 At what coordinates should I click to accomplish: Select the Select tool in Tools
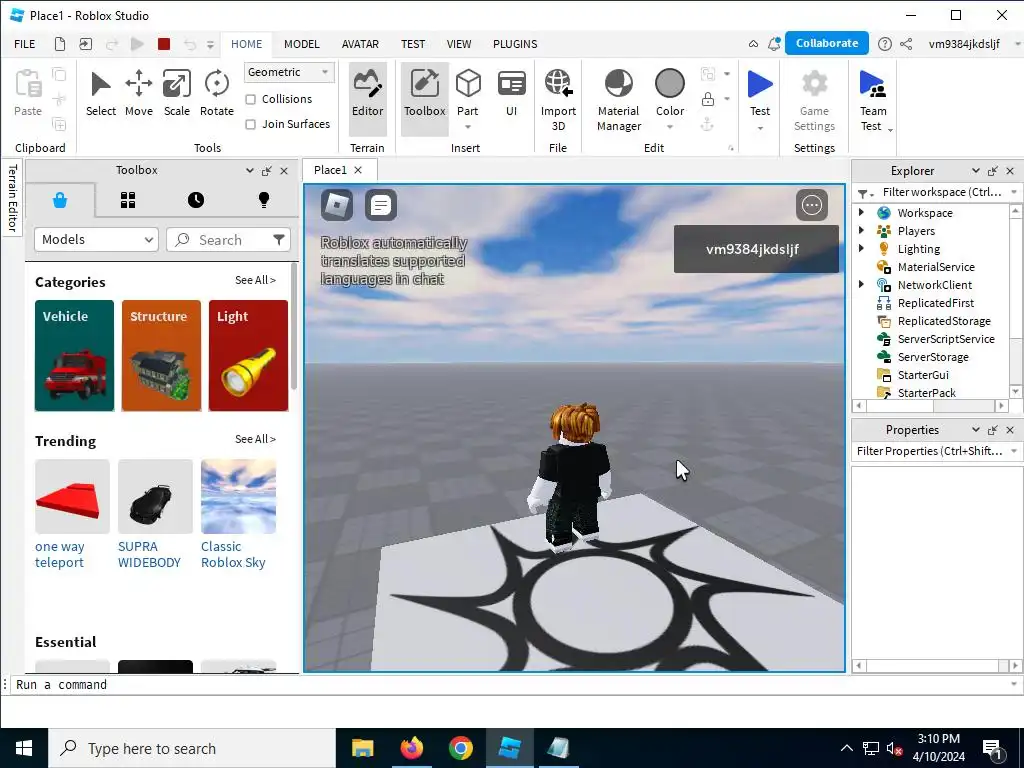click(x=101, y=94)
